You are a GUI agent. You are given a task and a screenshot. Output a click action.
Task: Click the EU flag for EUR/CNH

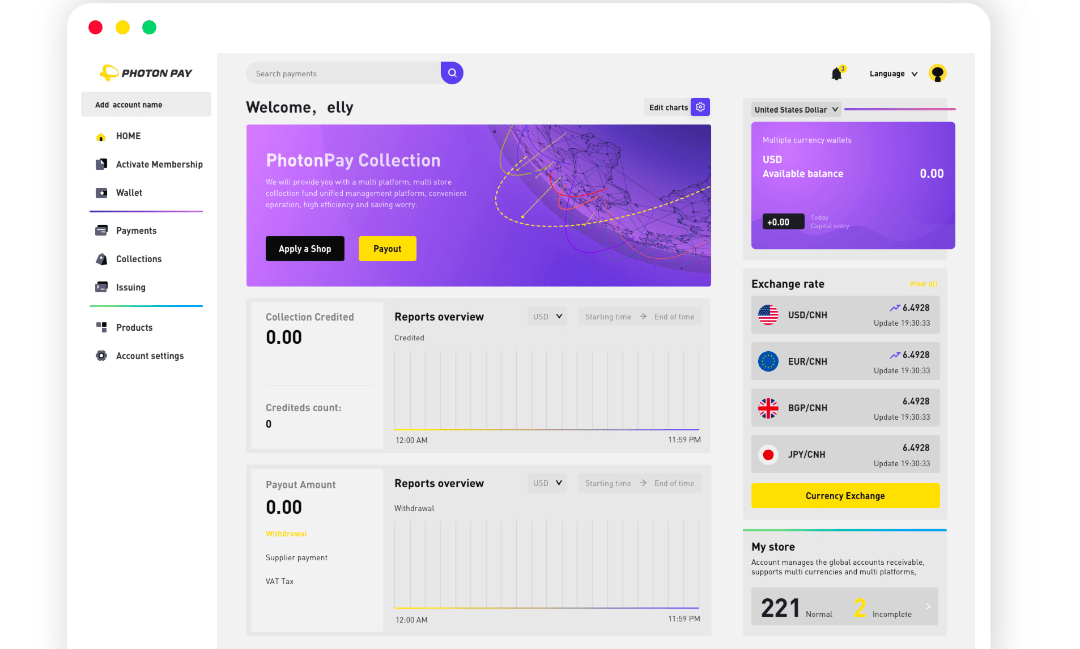pyautogui.click(x=768, y=361)
